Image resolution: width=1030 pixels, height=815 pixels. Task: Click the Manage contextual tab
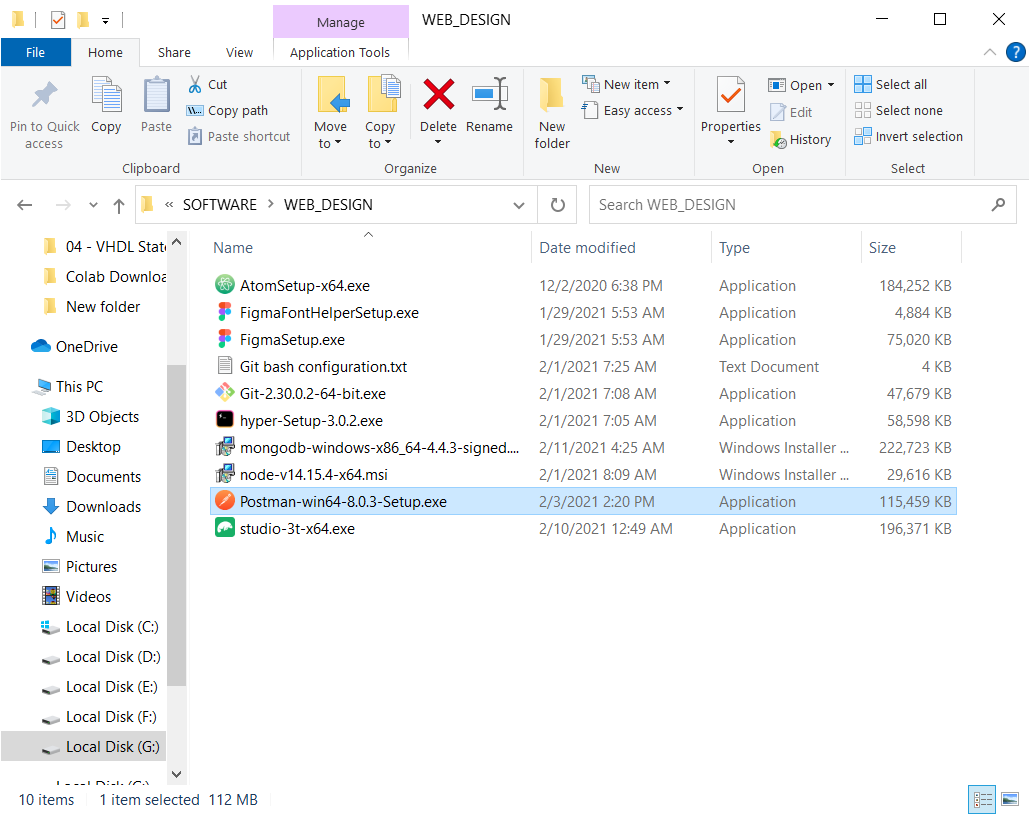point(340,22)
